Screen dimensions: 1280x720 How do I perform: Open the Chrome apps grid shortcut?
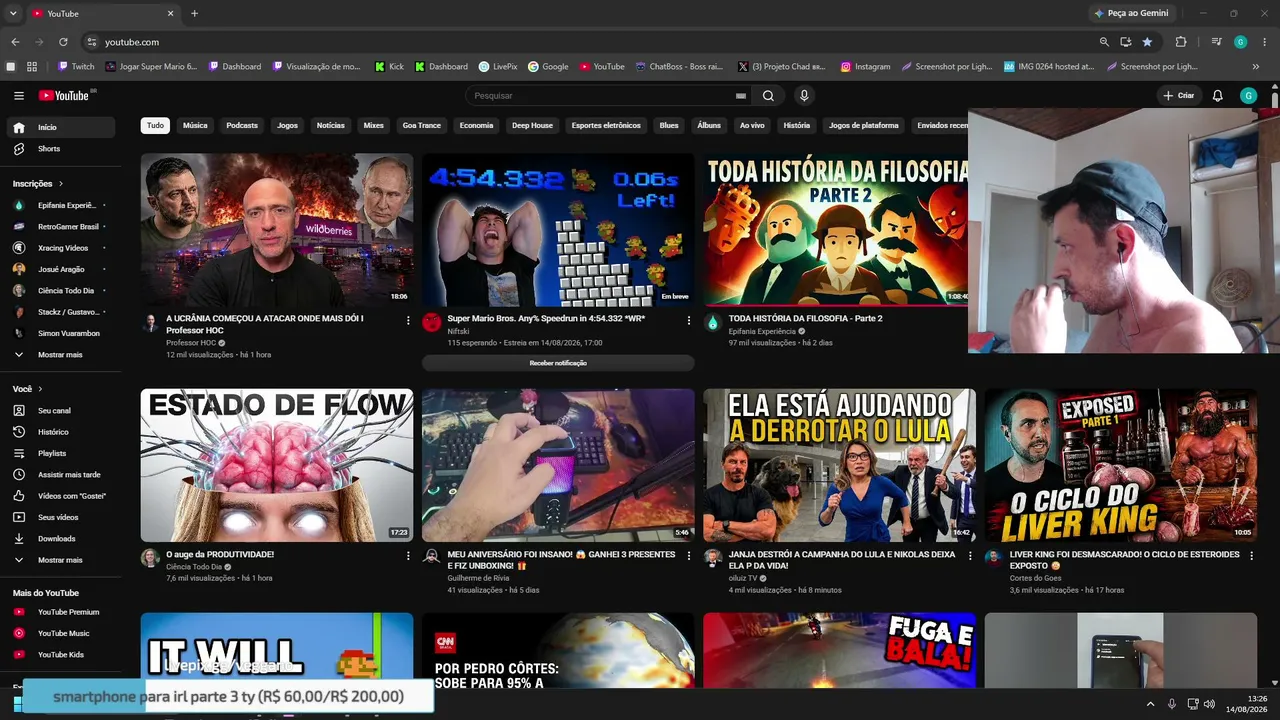(x=32, y=67)
